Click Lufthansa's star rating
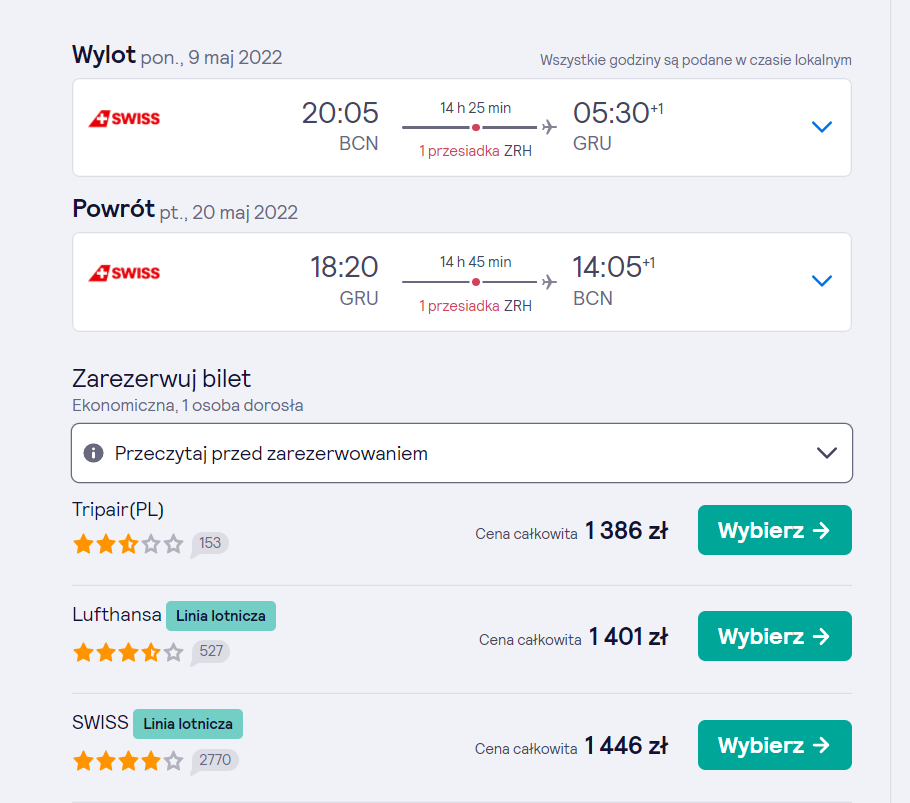 [128, 652]
